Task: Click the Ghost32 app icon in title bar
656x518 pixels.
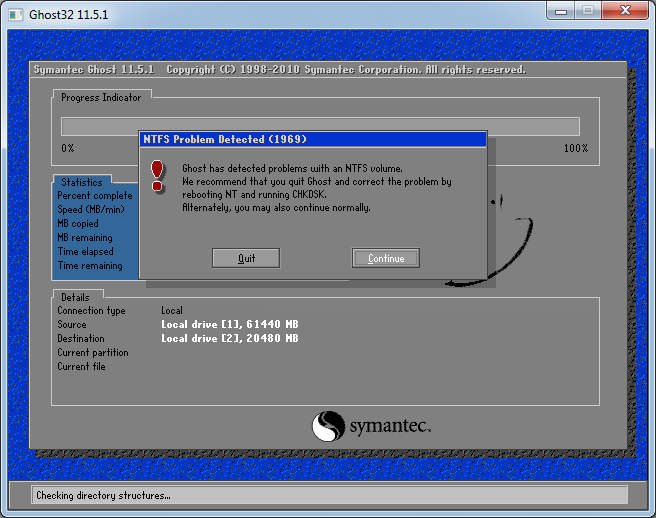Action: tap(16, 15)
